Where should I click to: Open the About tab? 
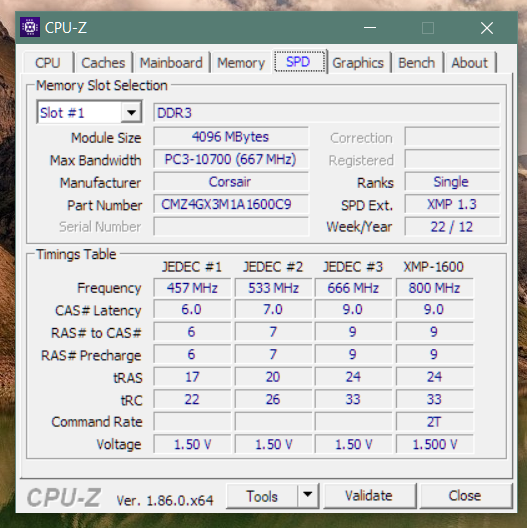click(469, 63)
